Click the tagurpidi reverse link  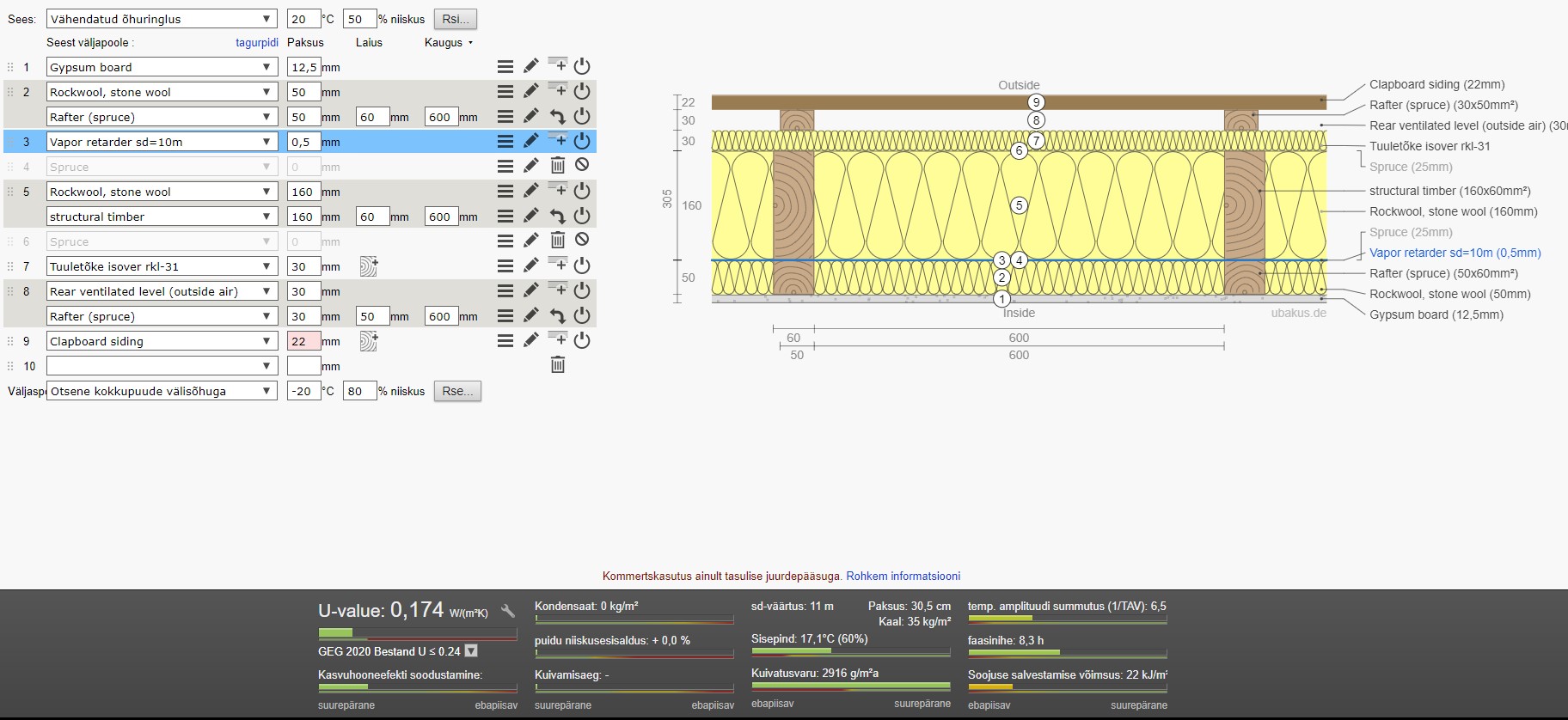click(x=257, y=42)
